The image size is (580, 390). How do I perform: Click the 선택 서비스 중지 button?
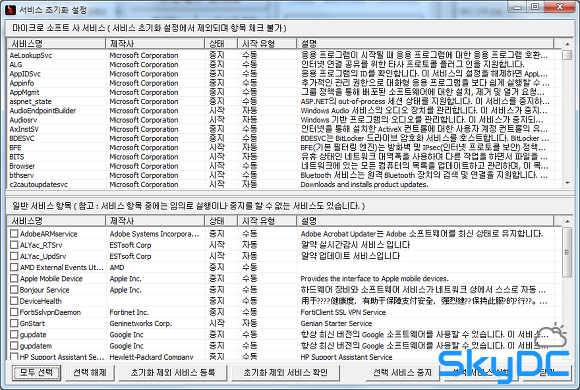click(x=402, y=373)
